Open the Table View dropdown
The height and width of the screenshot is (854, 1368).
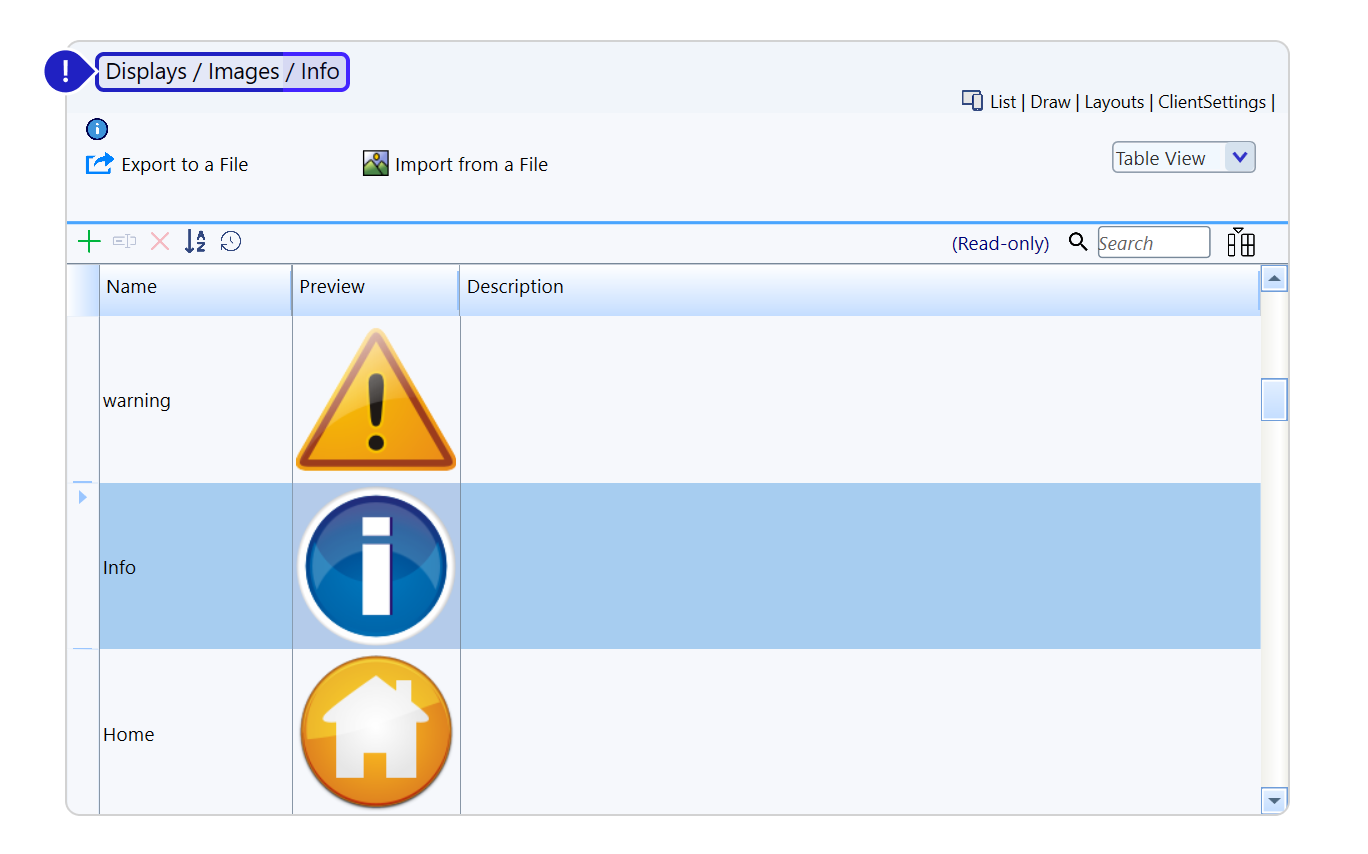1183,158
